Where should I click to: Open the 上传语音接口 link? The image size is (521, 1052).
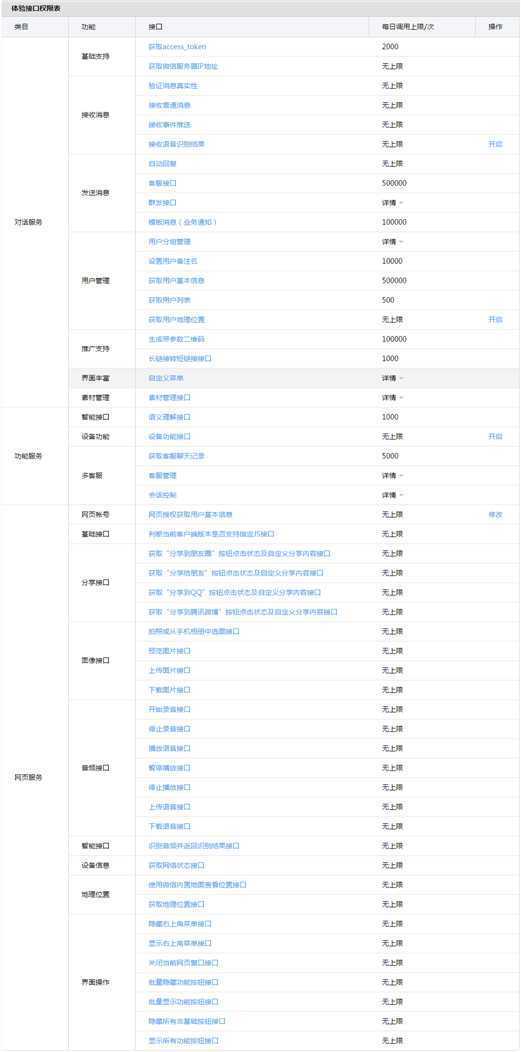[x=169, y=806]
